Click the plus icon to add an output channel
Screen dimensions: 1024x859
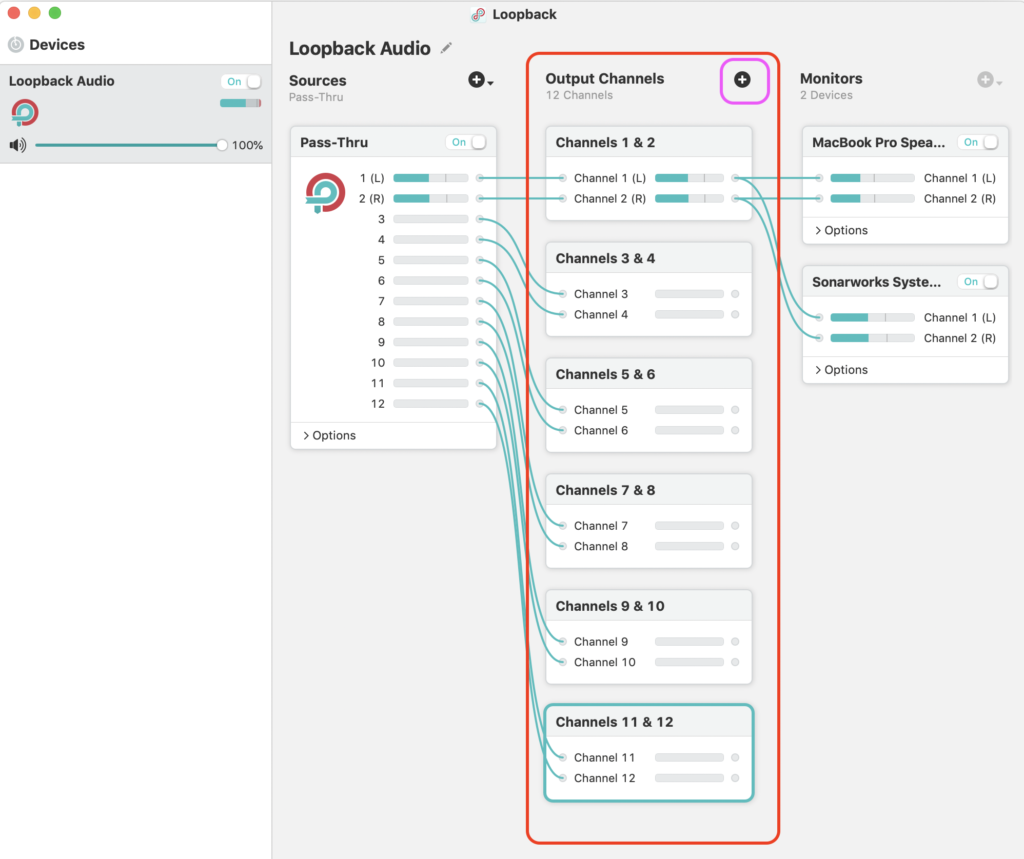pos(742,80)
